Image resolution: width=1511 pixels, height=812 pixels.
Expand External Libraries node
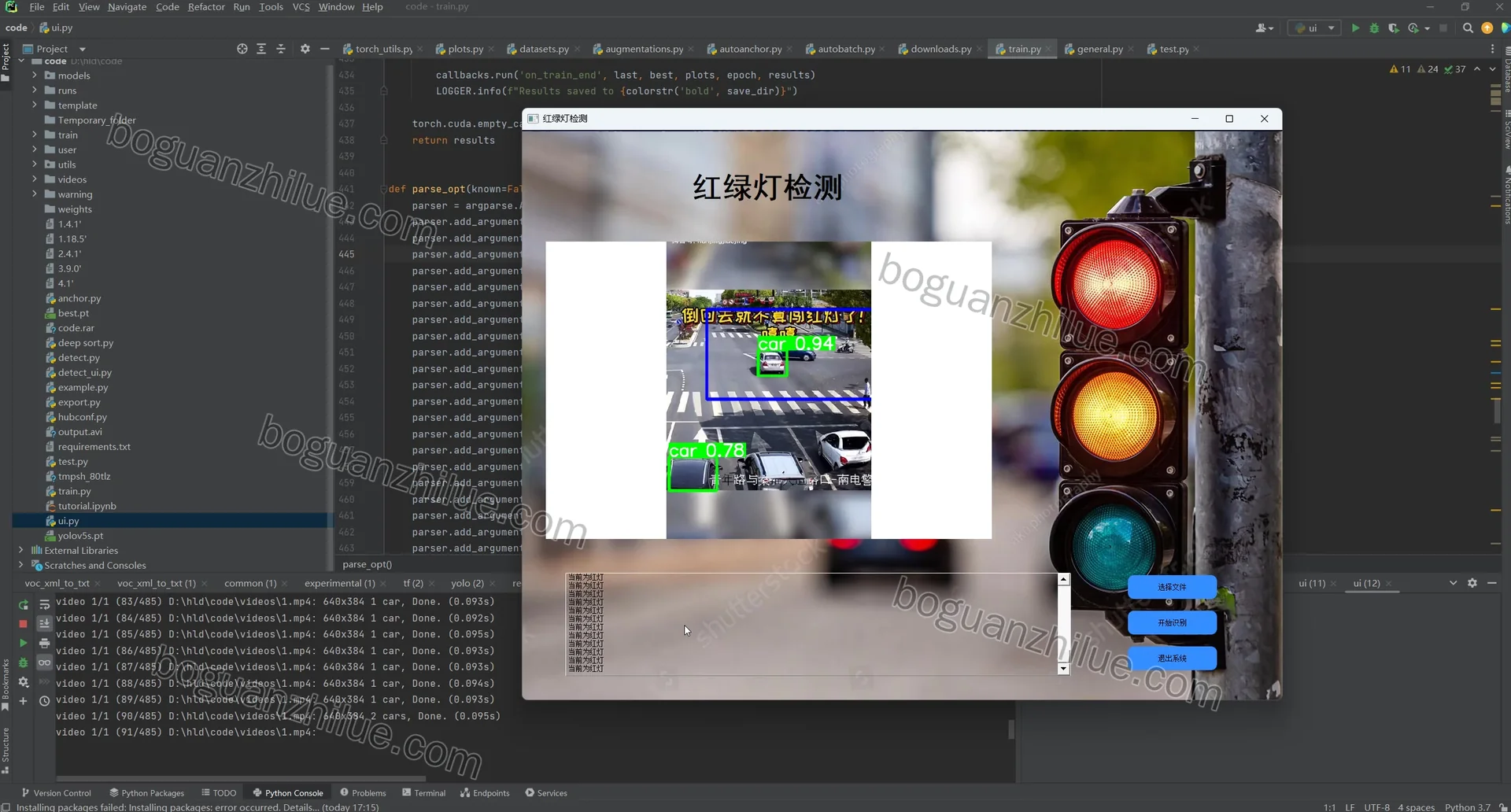pyautogui.click(x=20, y=551)
